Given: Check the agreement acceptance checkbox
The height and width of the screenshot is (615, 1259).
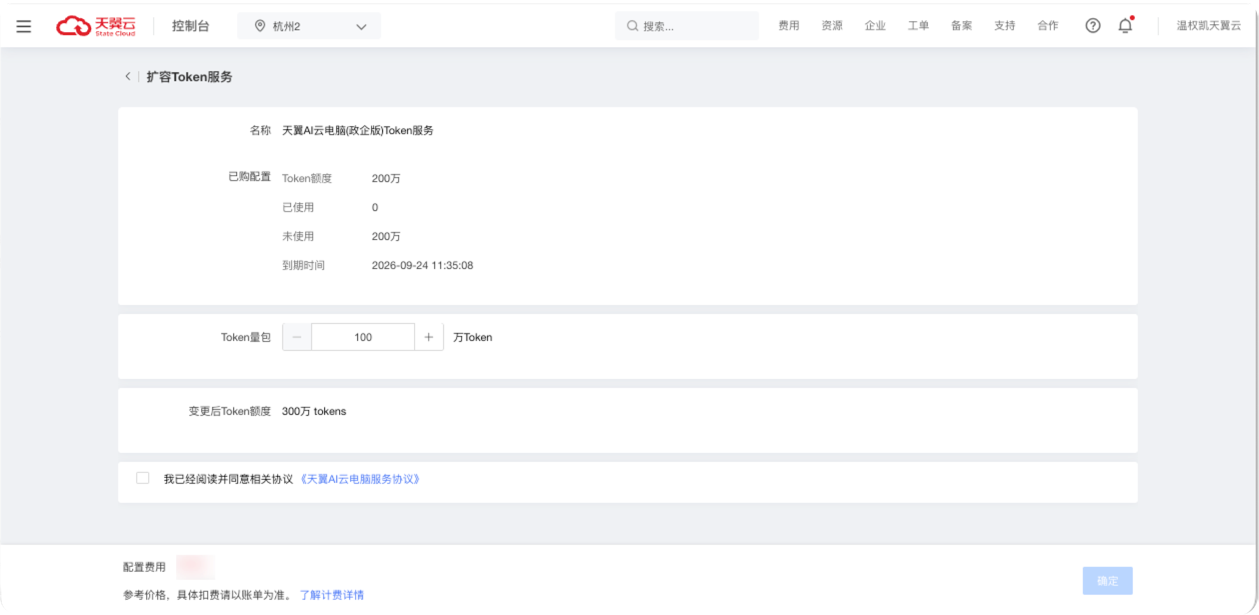Looking at the screenshot, I should point(142,478).
